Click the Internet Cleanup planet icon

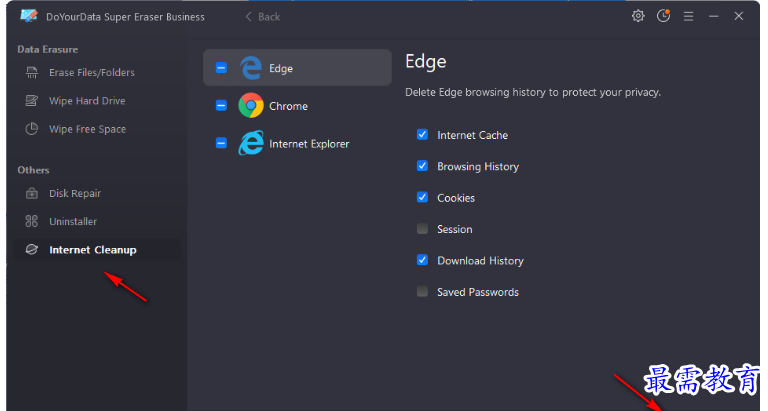point(32,250)
